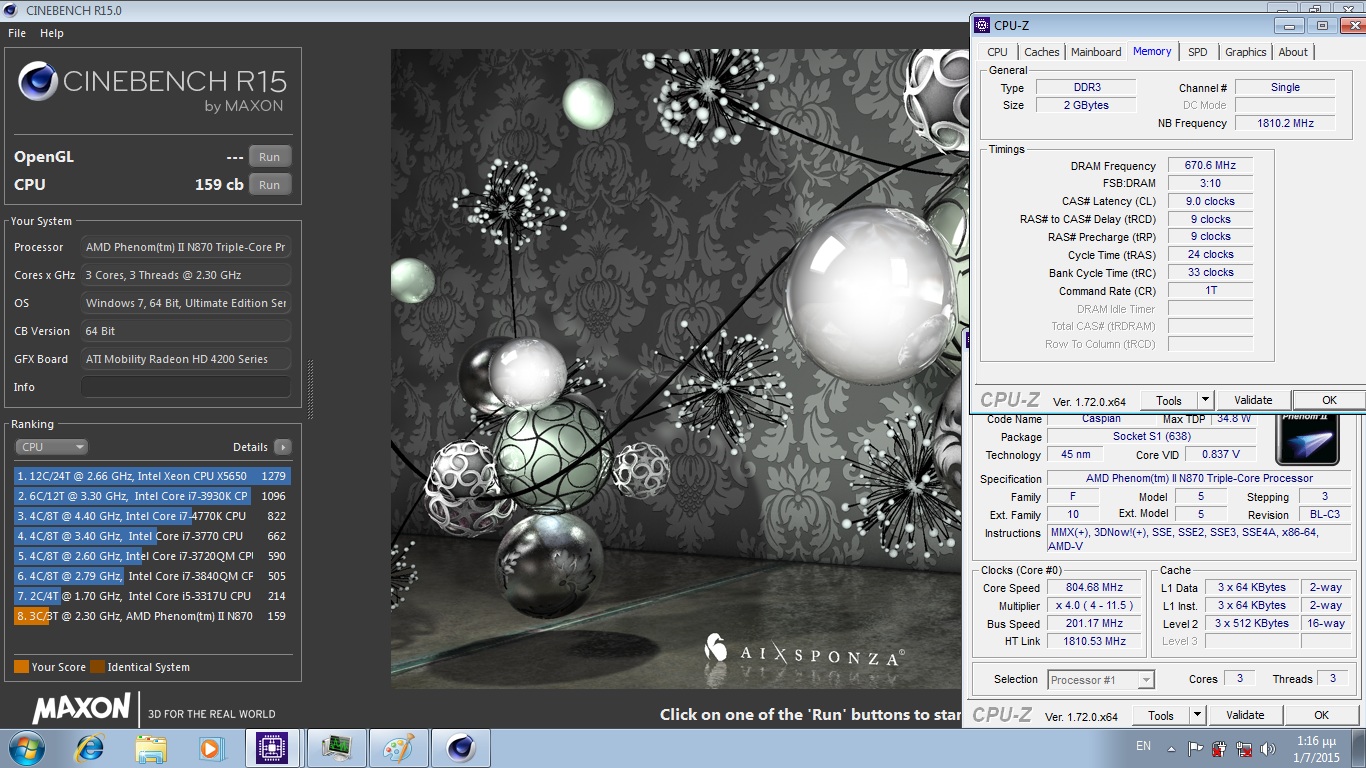Image resolution: width=1366 pixels, height=768 pixels.
Task: Click Validate in front CPU-Z window
Action: 1253,400
